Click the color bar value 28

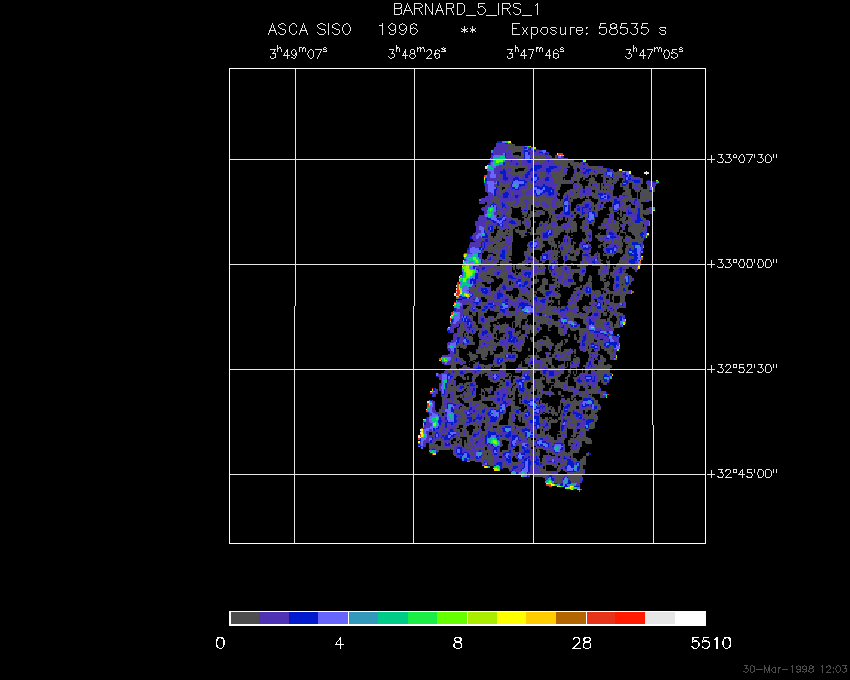click(582, 644)
